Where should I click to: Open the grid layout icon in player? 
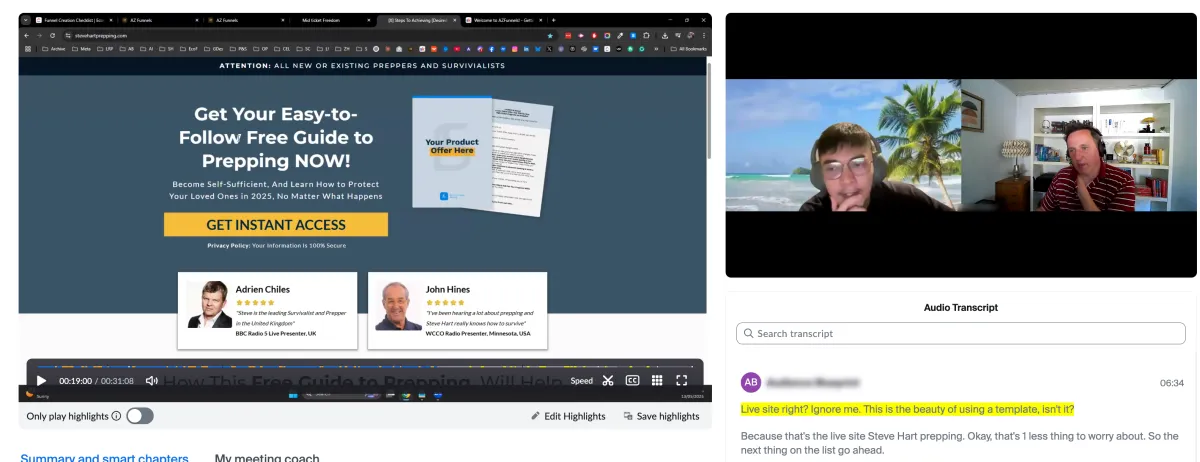(657, 380)
